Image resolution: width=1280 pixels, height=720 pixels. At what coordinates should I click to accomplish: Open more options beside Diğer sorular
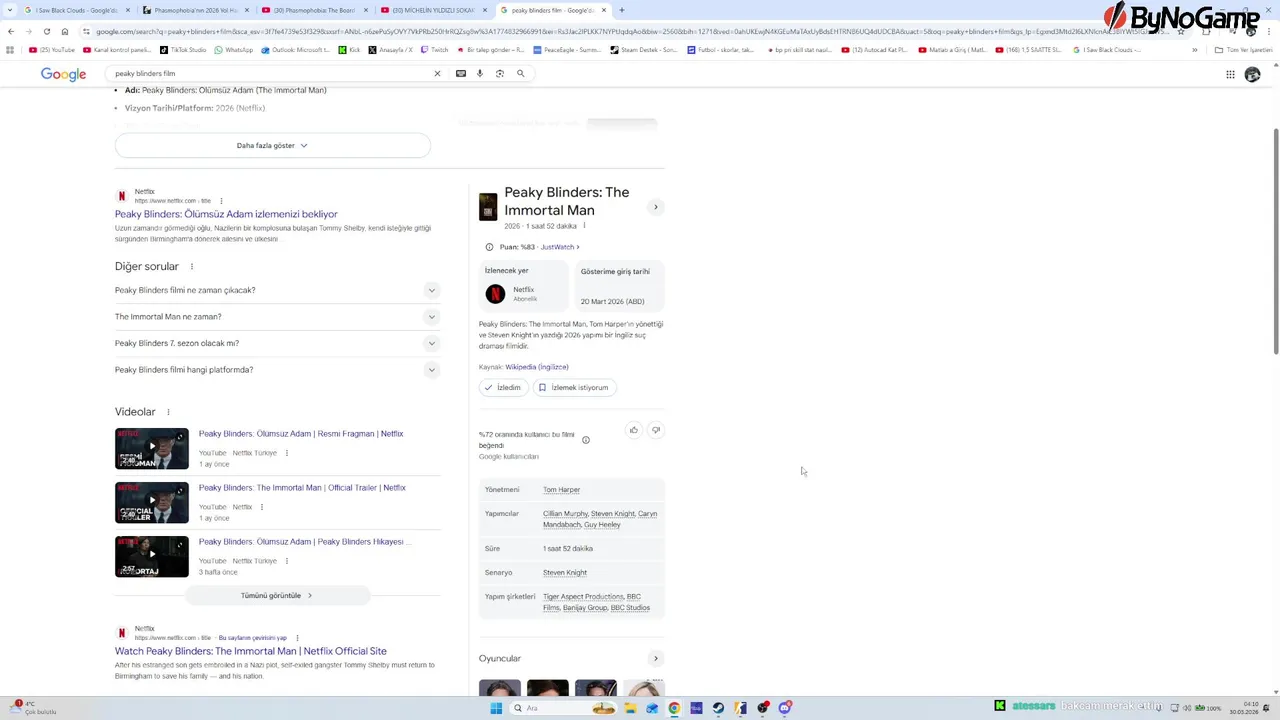pyautogui.click(x=192, y=267)
